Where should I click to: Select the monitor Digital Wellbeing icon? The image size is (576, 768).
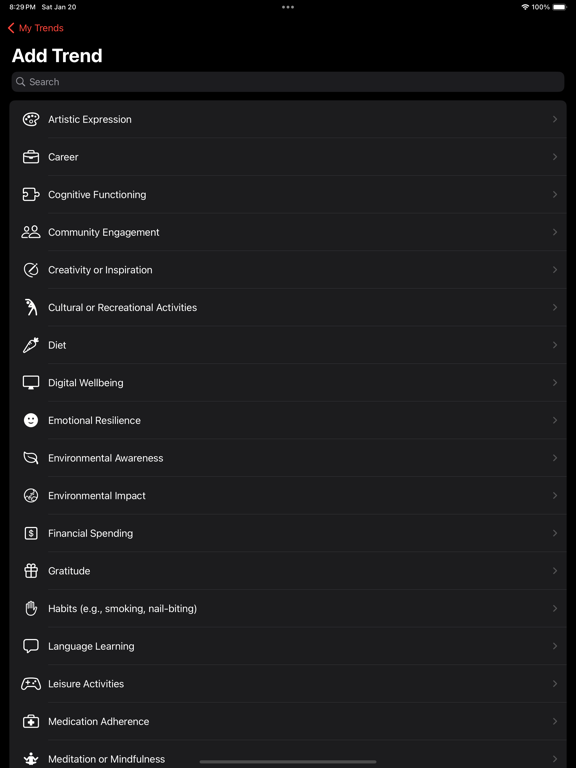click(31, 383)
